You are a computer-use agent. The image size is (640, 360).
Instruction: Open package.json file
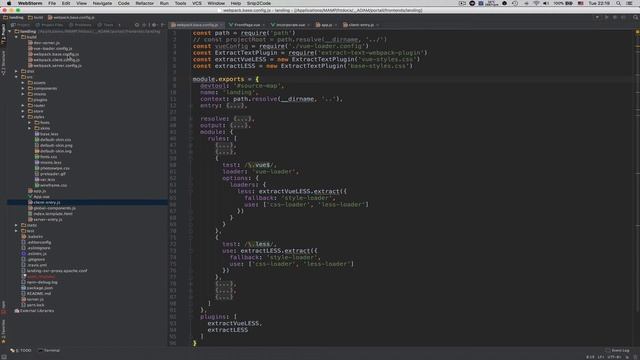point(37,288)
